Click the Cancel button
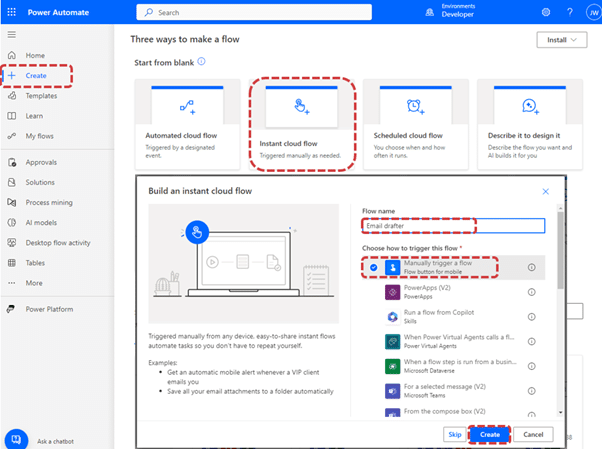The image size is (602, 449). [533, 434]
